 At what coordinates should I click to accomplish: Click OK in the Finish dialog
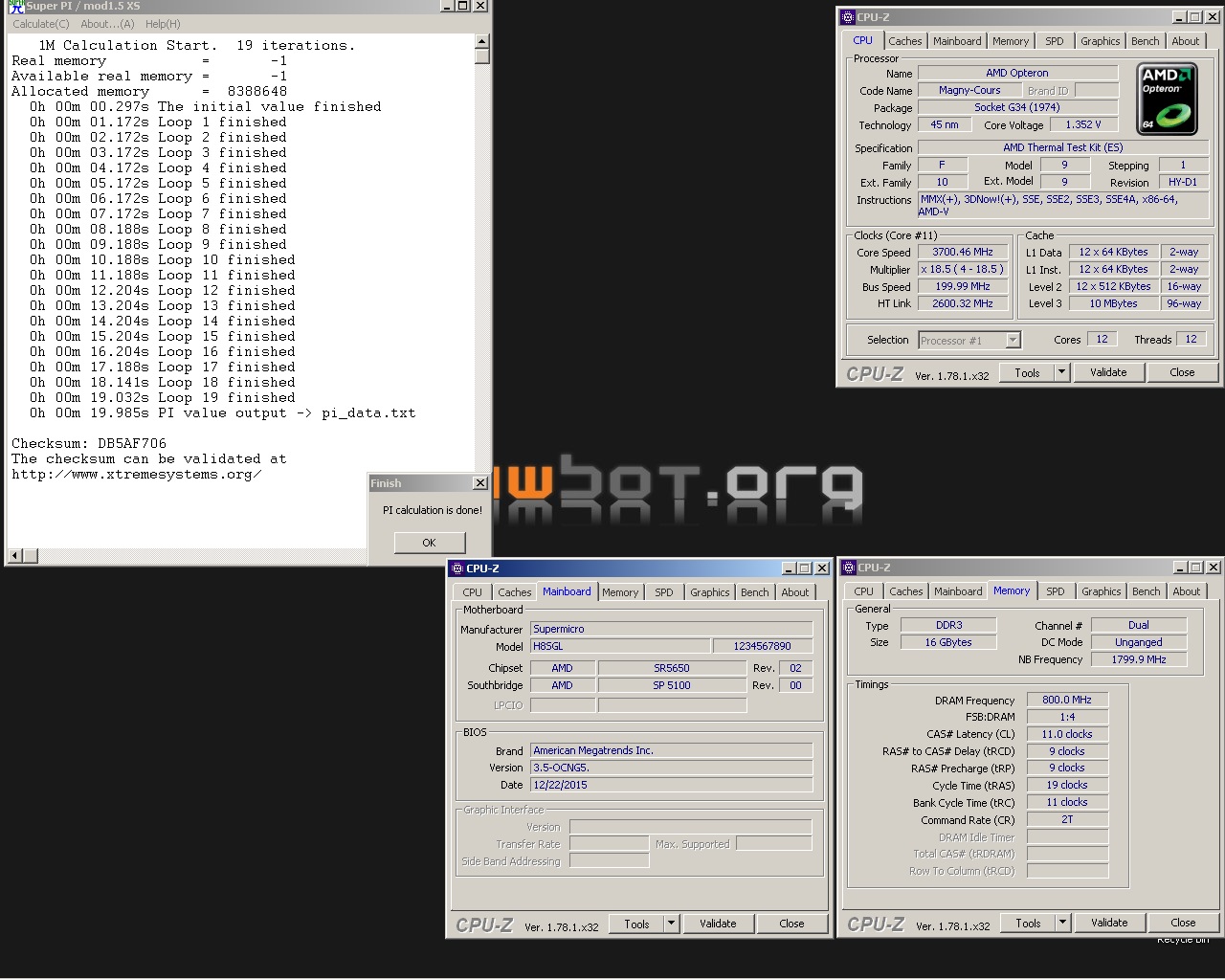(430, 543)
